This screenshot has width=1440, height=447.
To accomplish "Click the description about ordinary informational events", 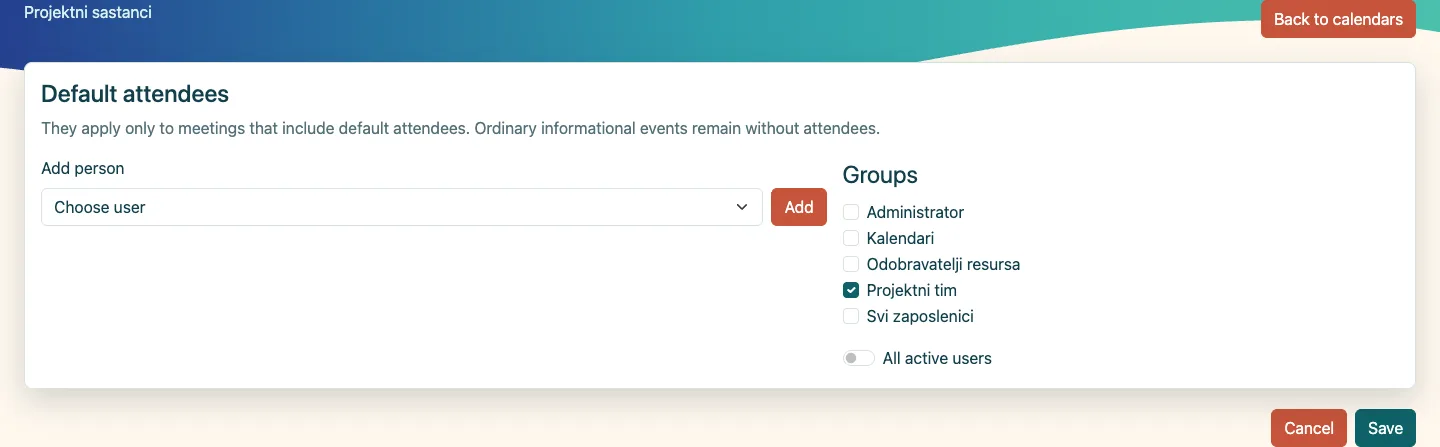I will tap(460, 128).
